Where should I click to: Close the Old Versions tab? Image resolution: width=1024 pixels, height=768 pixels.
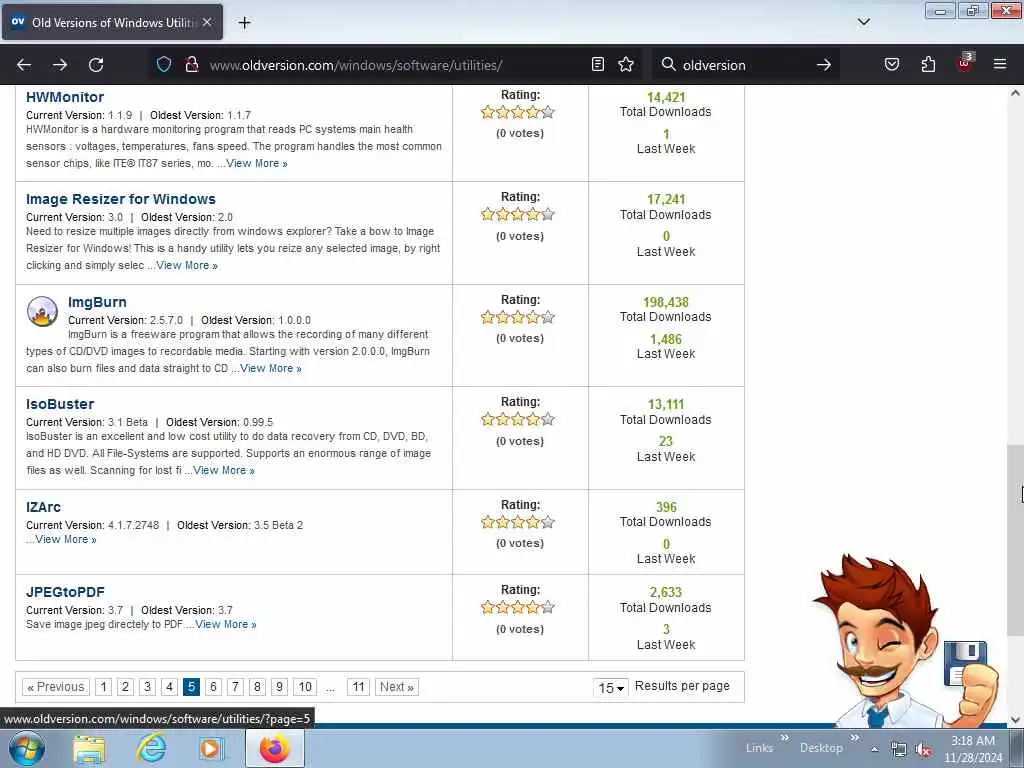click(x=207, y=22)
